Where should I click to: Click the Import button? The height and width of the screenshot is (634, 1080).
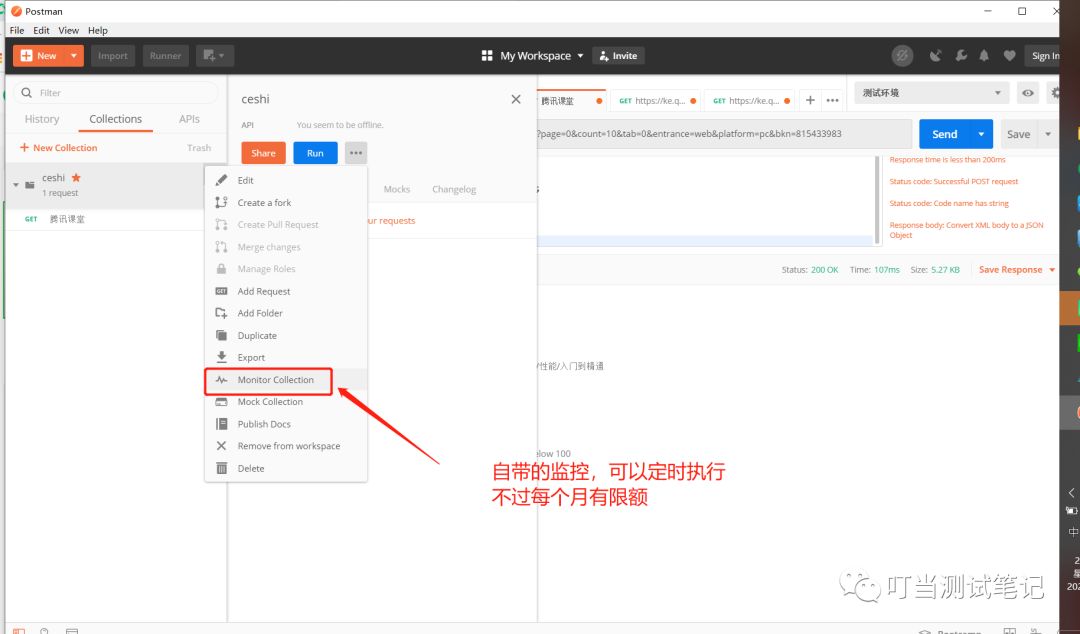click(112, 56)
